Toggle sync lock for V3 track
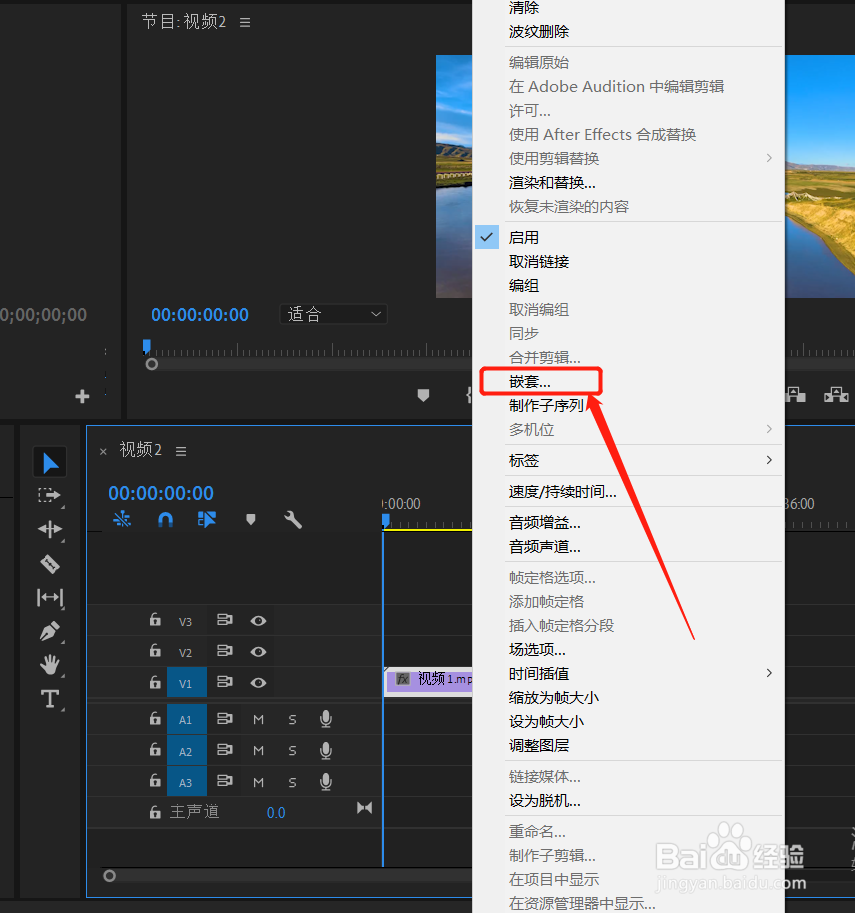Screen dimensions: 855x913 pos(225,620)
